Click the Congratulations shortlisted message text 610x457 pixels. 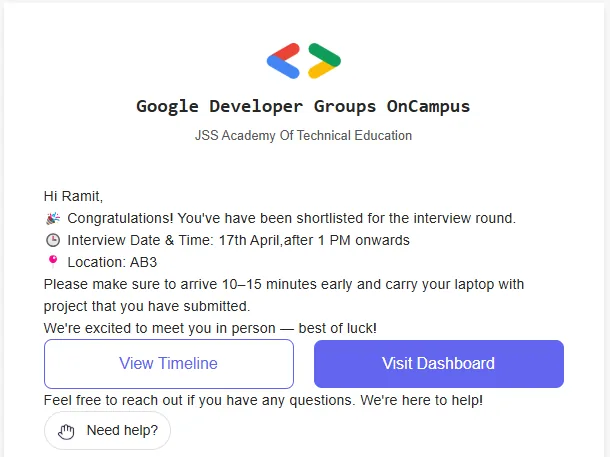tap(291, 218)
